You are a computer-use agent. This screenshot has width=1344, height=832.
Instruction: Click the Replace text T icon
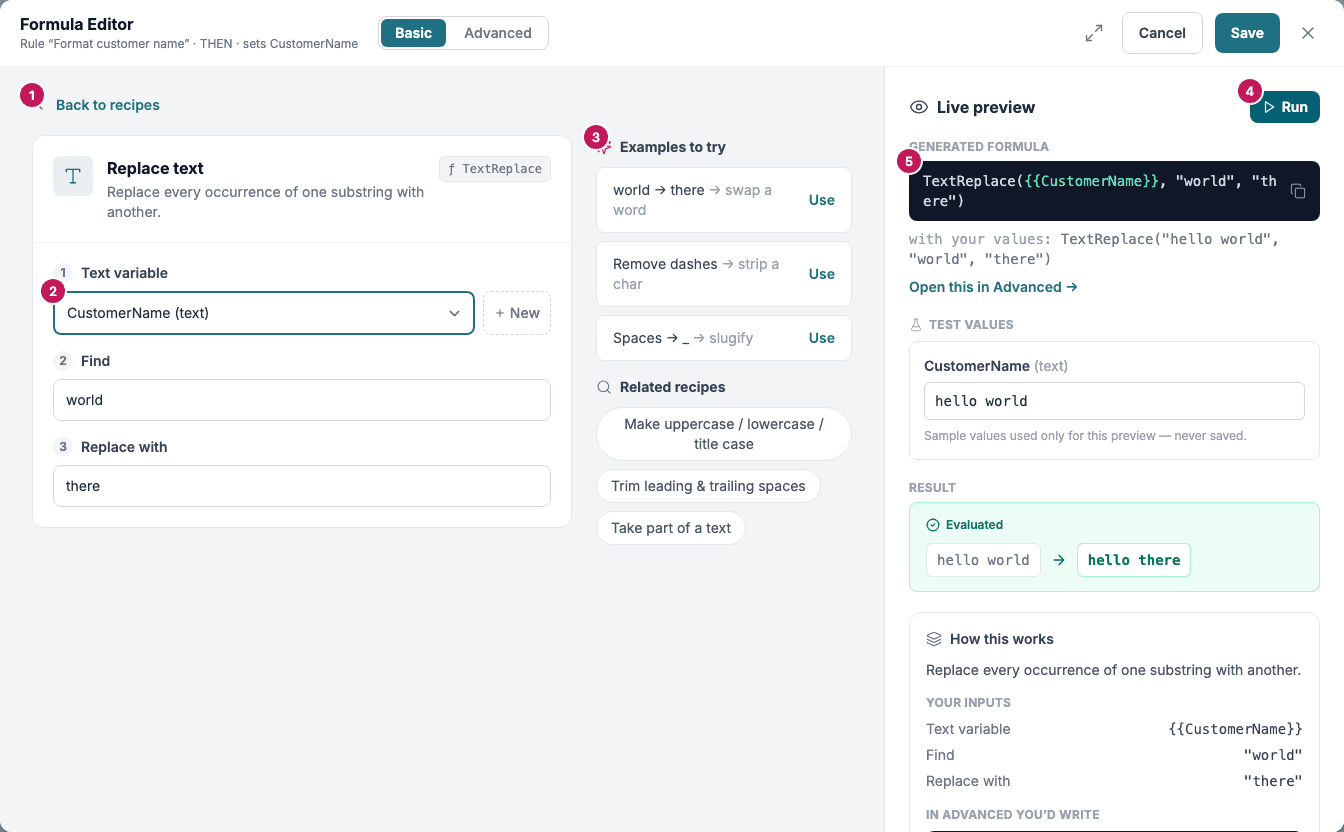click(x=73, y=176)
